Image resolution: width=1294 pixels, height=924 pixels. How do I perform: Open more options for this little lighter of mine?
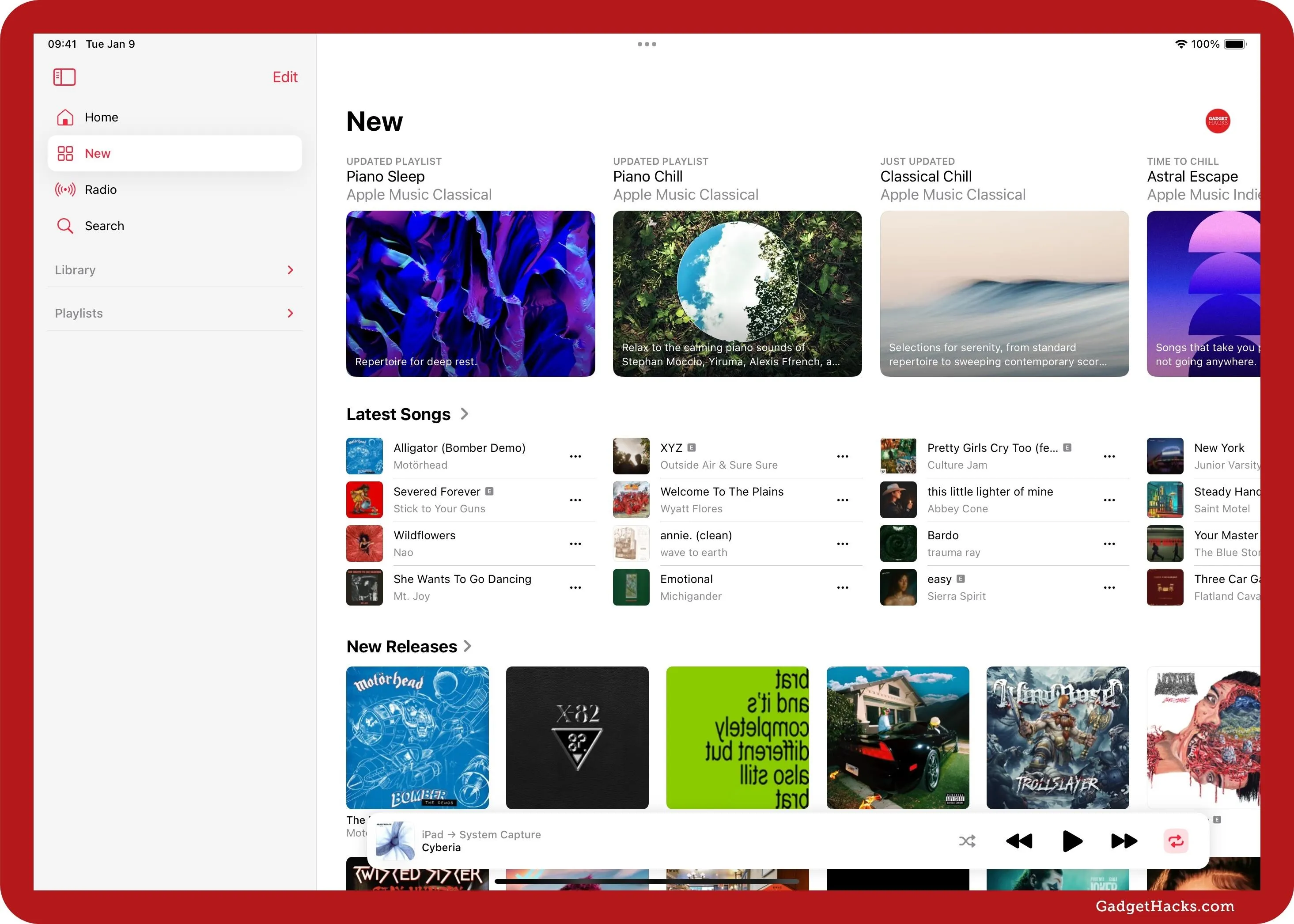coord(1109,500)
